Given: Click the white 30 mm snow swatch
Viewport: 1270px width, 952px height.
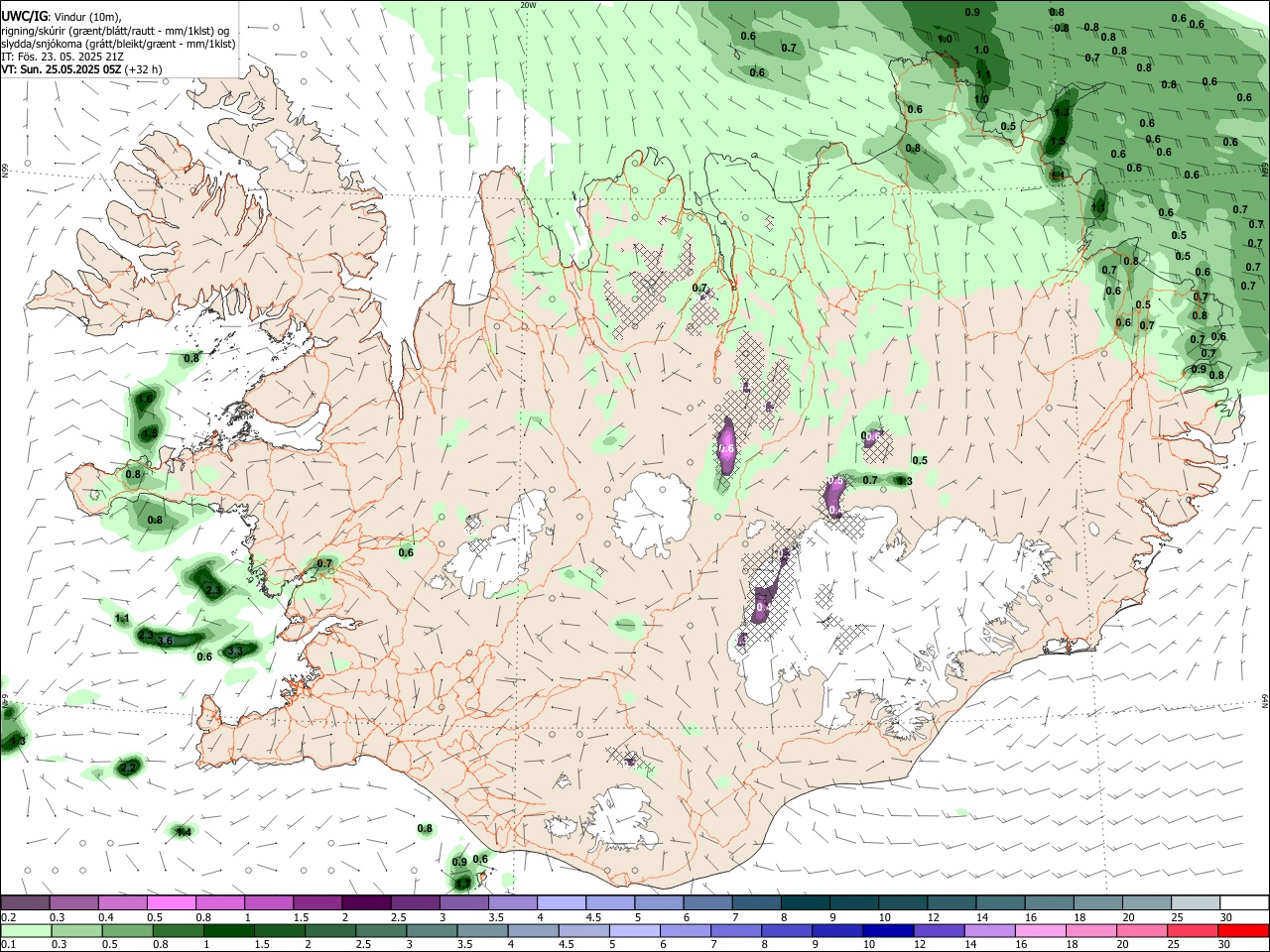Looking at the screenshot, I should [1245, 902].
